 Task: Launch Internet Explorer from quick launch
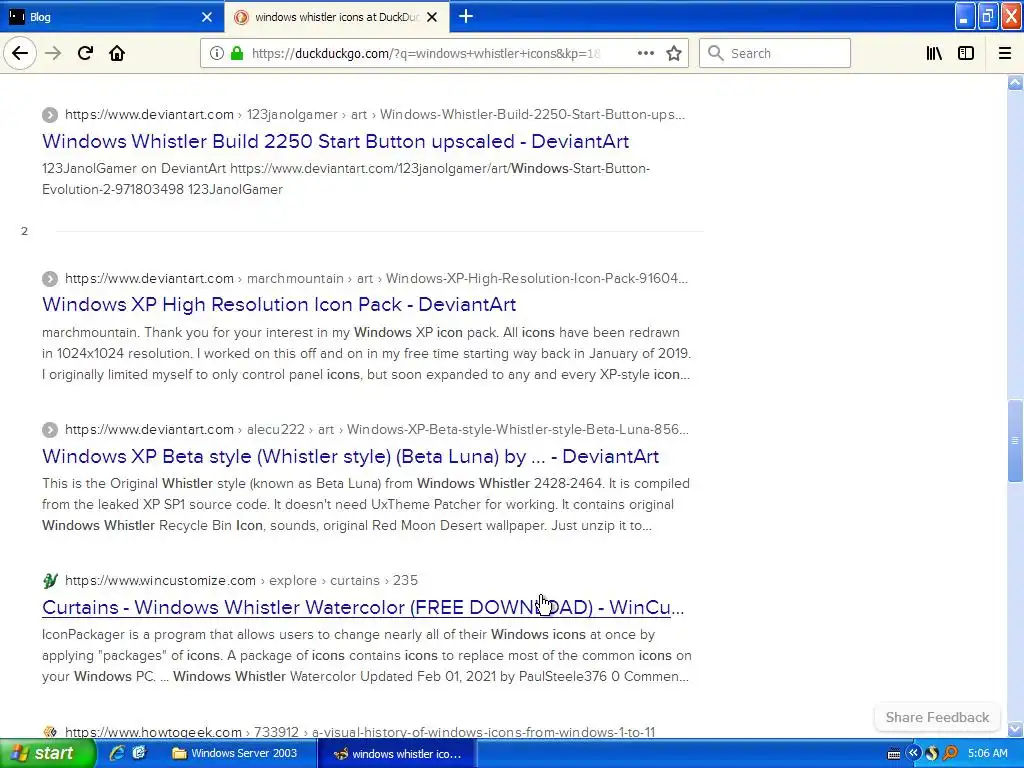pyautogui.click(x=117, y=753)
